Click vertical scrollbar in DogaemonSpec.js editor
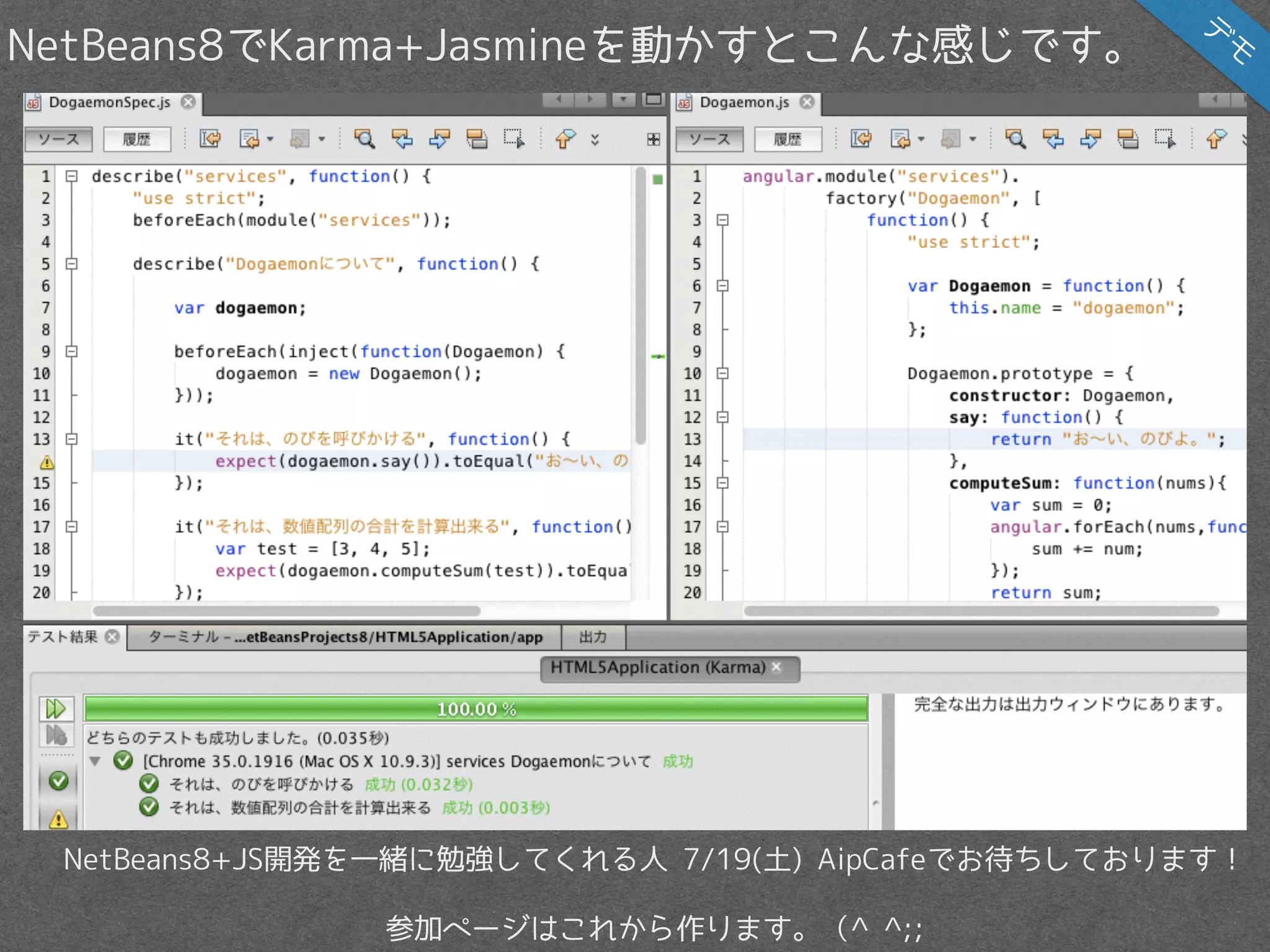The image size is (1270, 952). (x=641, y=305)
